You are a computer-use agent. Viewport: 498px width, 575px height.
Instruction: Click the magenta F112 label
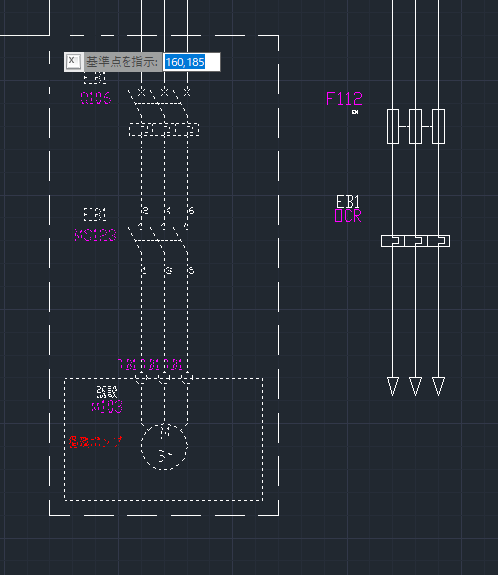coord(344,99)
